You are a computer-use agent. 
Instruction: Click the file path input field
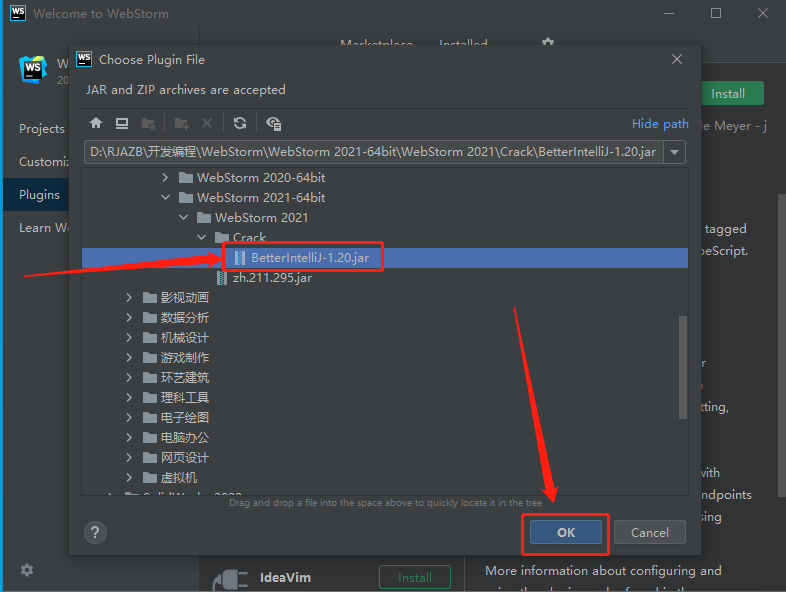coord(374,152)
